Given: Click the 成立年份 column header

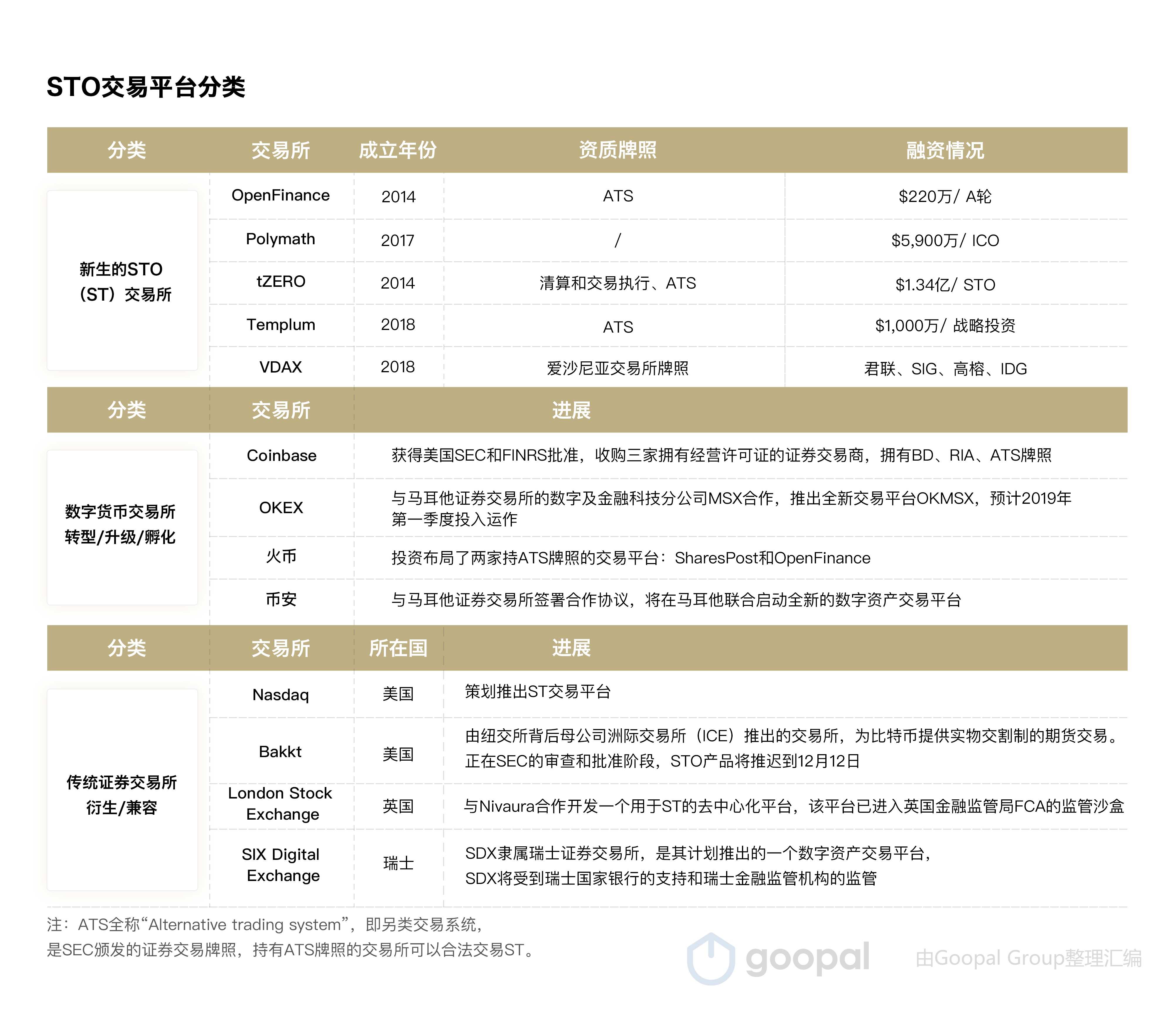Looking at the screenshot, I should pyautogui.click(x=397, y=151).
